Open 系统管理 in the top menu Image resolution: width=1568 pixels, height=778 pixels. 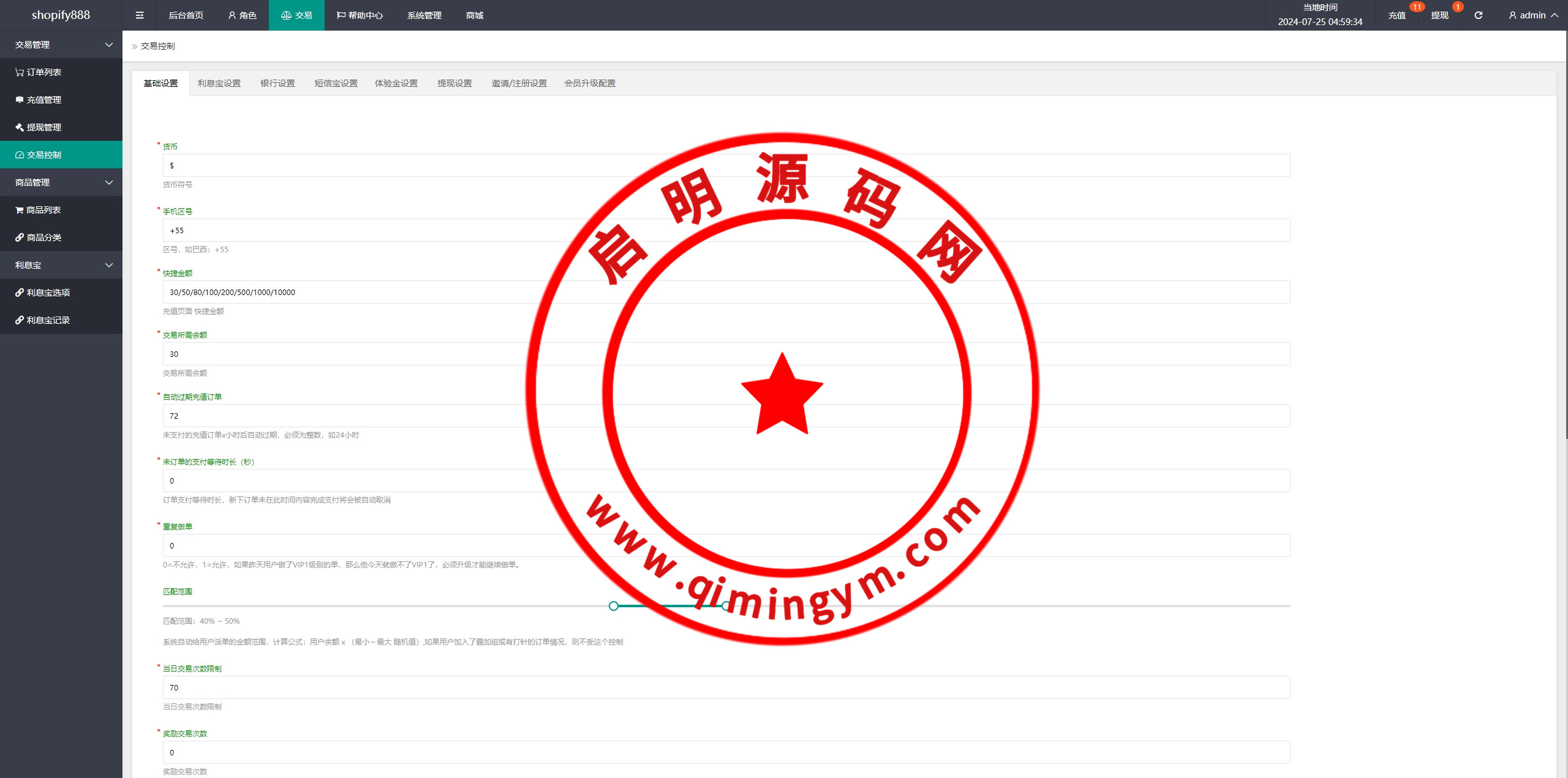pyautogui.click(x=424, y=15)
